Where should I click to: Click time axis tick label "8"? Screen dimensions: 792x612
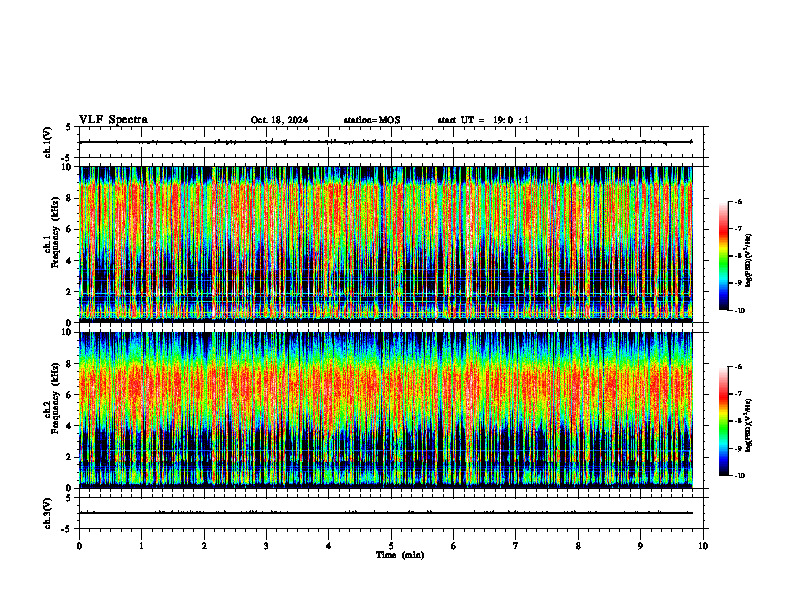[x=578, y=546]
